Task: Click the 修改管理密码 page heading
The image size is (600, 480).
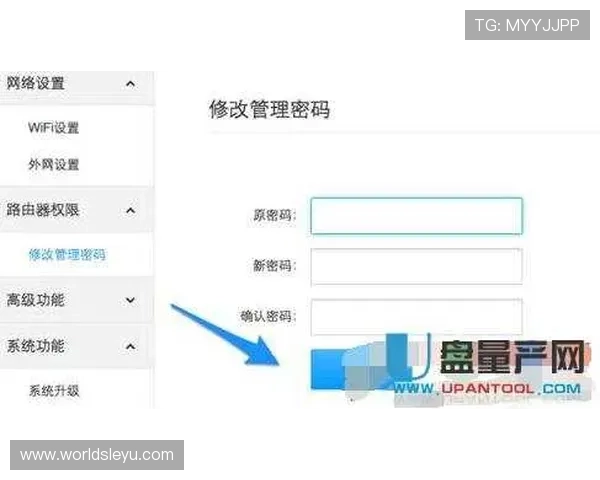Action: click(x=269, y=109)
